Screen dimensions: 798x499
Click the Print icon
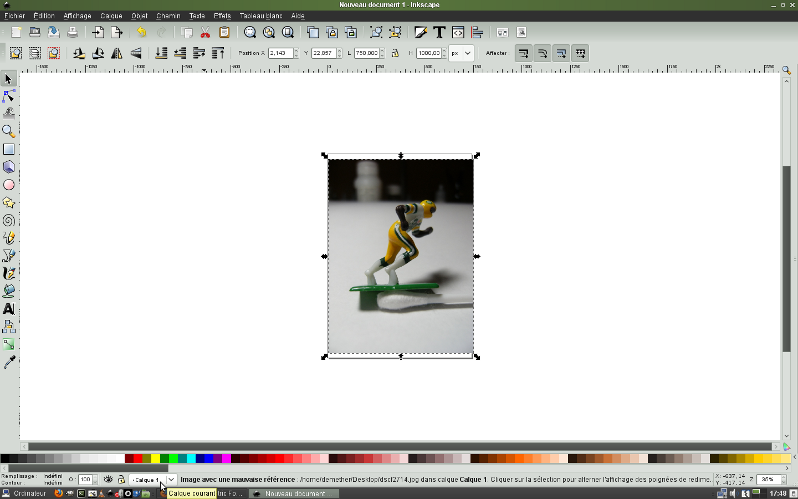pos(73,32)
